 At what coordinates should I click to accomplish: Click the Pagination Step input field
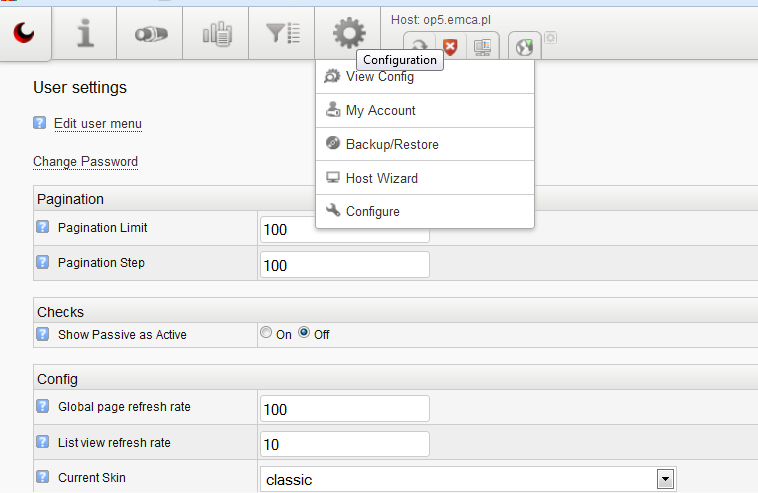(344, 265)
